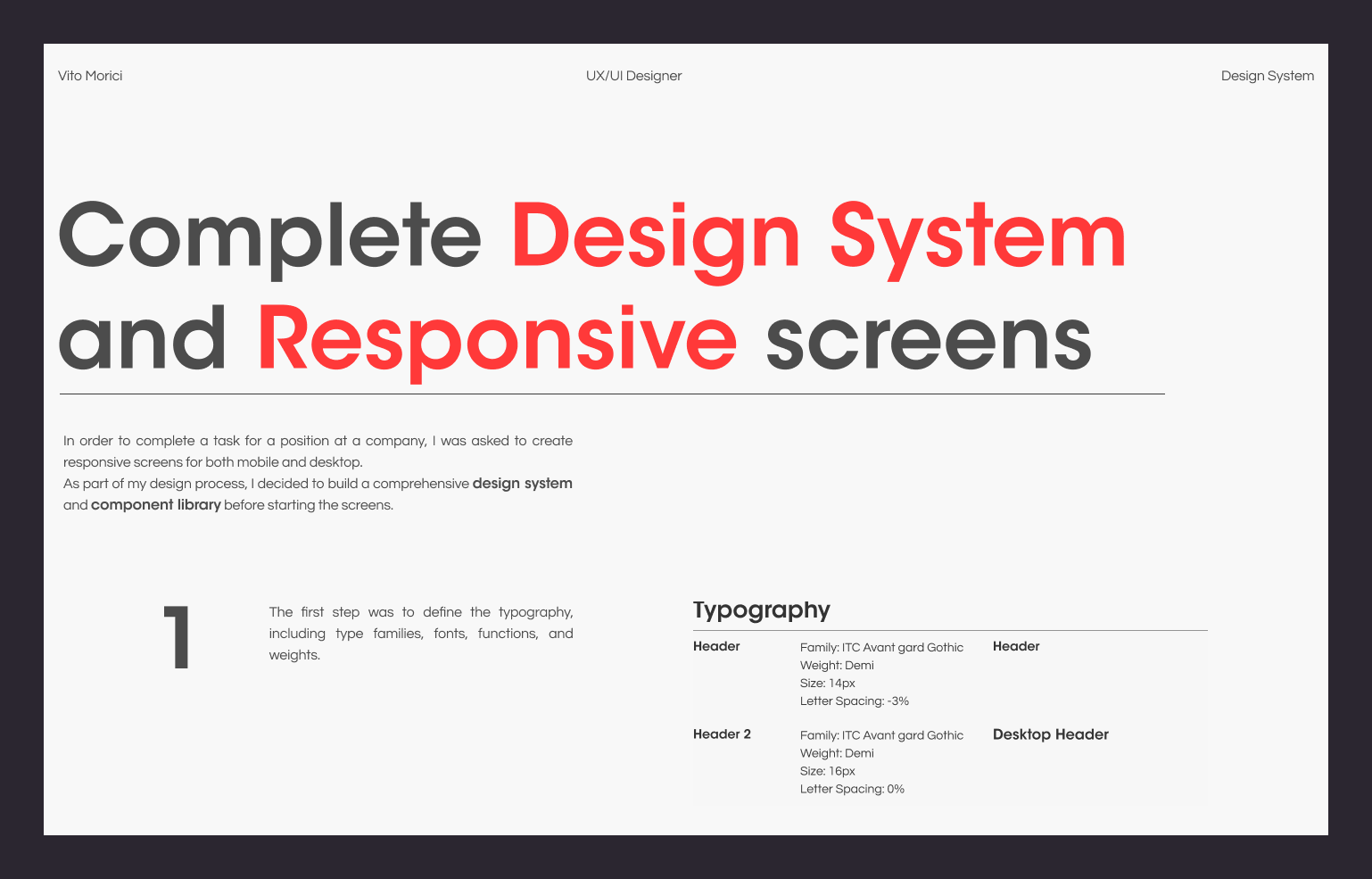Image resolution: width=1372 pixels, height=879 pixels.
Task: Click the intro line starting "In order to complete"
Action: pos(318,441)
